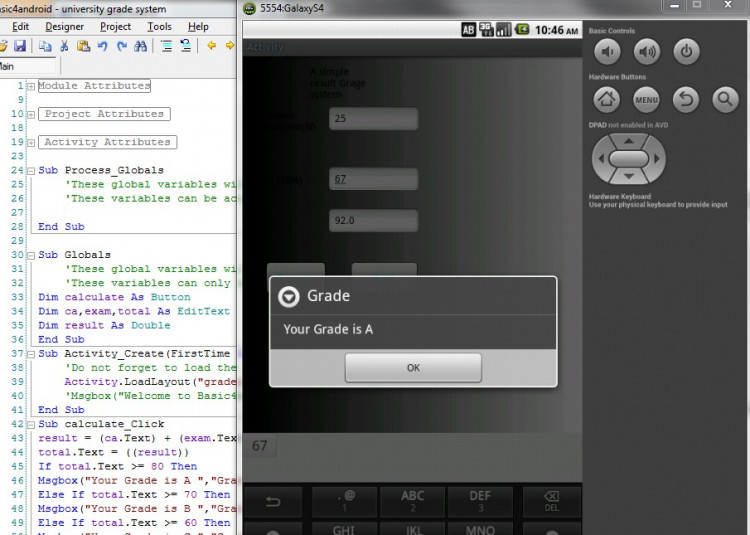Click the Cut scissors icon
The image size is (750, 535).
[64, 46]
